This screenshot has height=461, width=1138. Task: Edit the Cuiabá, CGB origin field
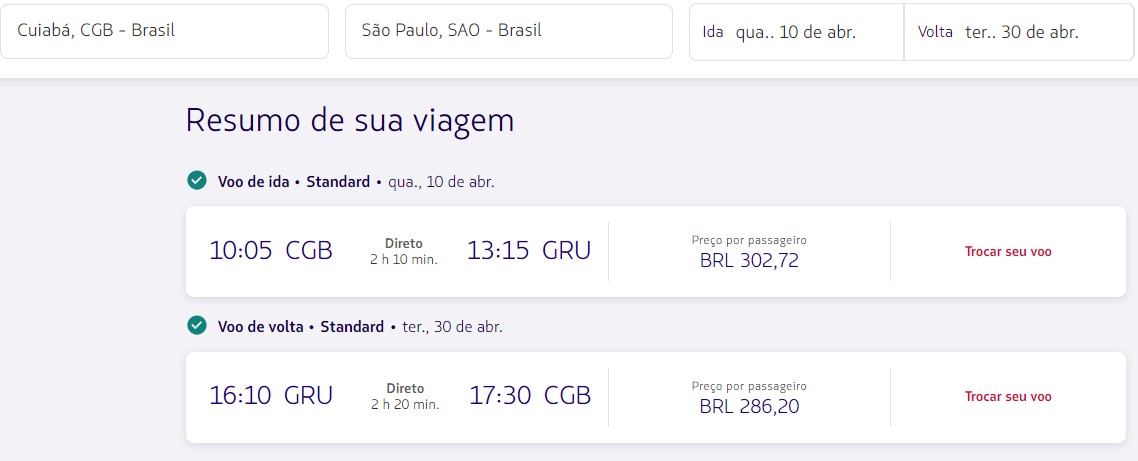coord(165,31)
